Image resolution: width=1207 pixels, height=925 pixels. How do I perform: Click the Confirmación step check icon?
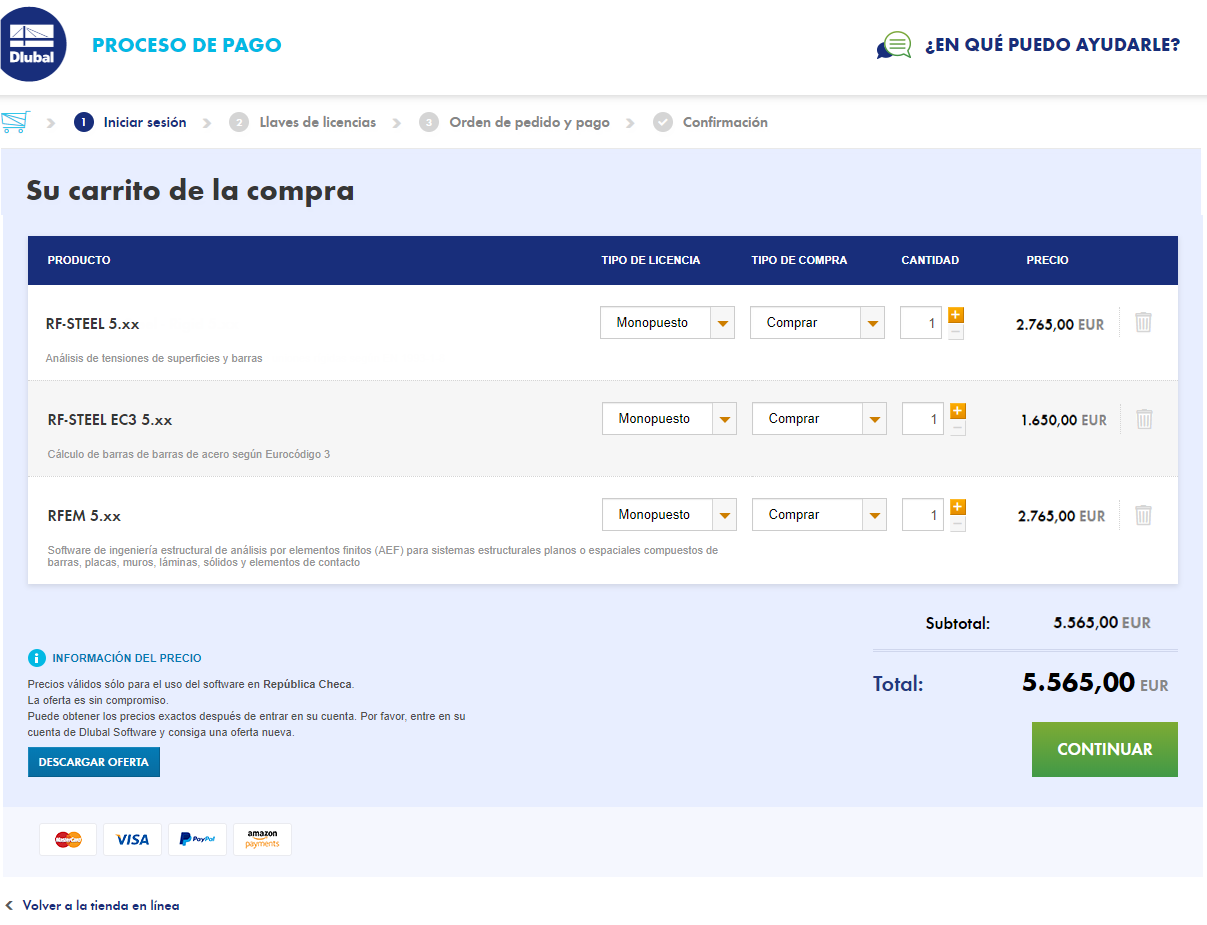tap(662, 122)
